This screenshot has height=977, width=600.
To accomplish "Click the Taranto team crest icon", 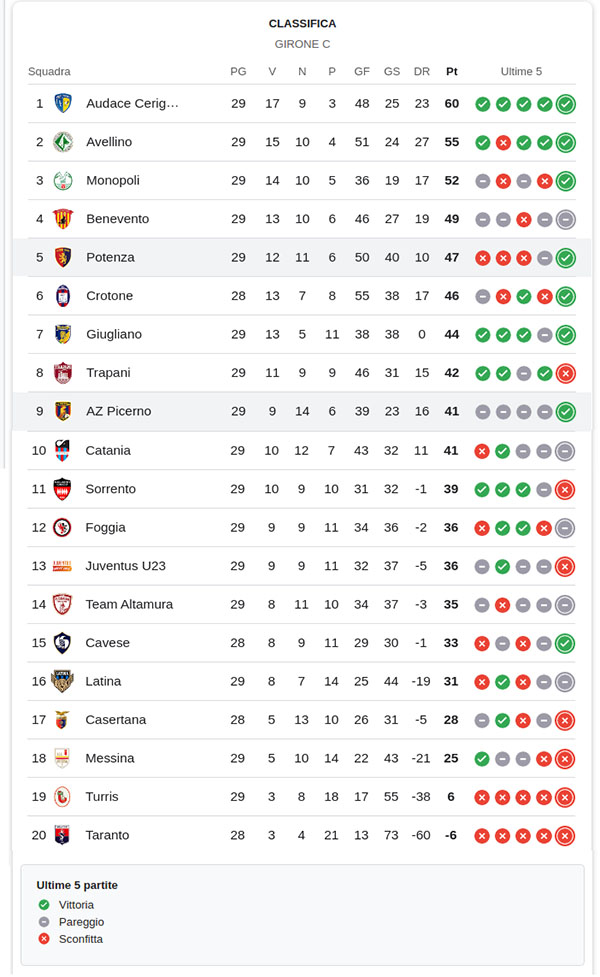I will [63, 835].
